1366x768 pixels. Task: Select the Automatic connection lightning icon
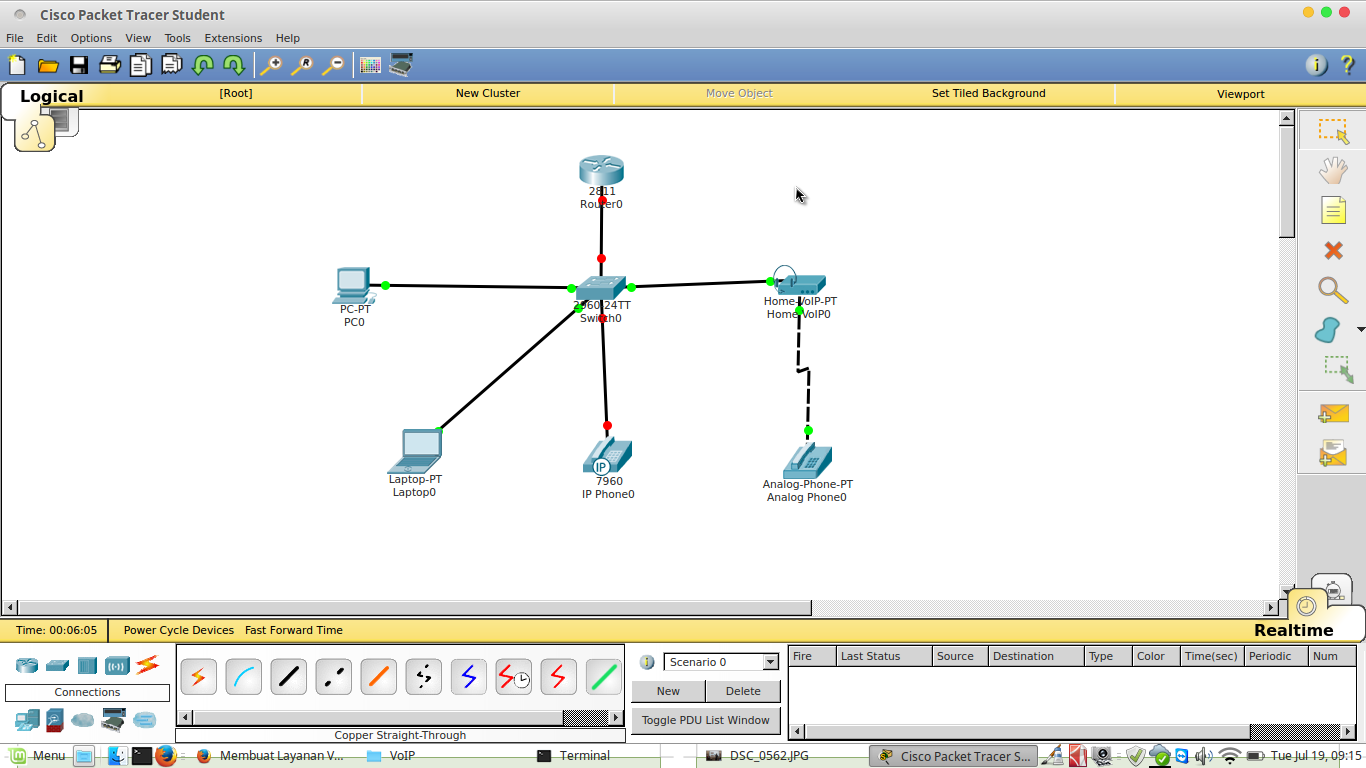[198, 677]
